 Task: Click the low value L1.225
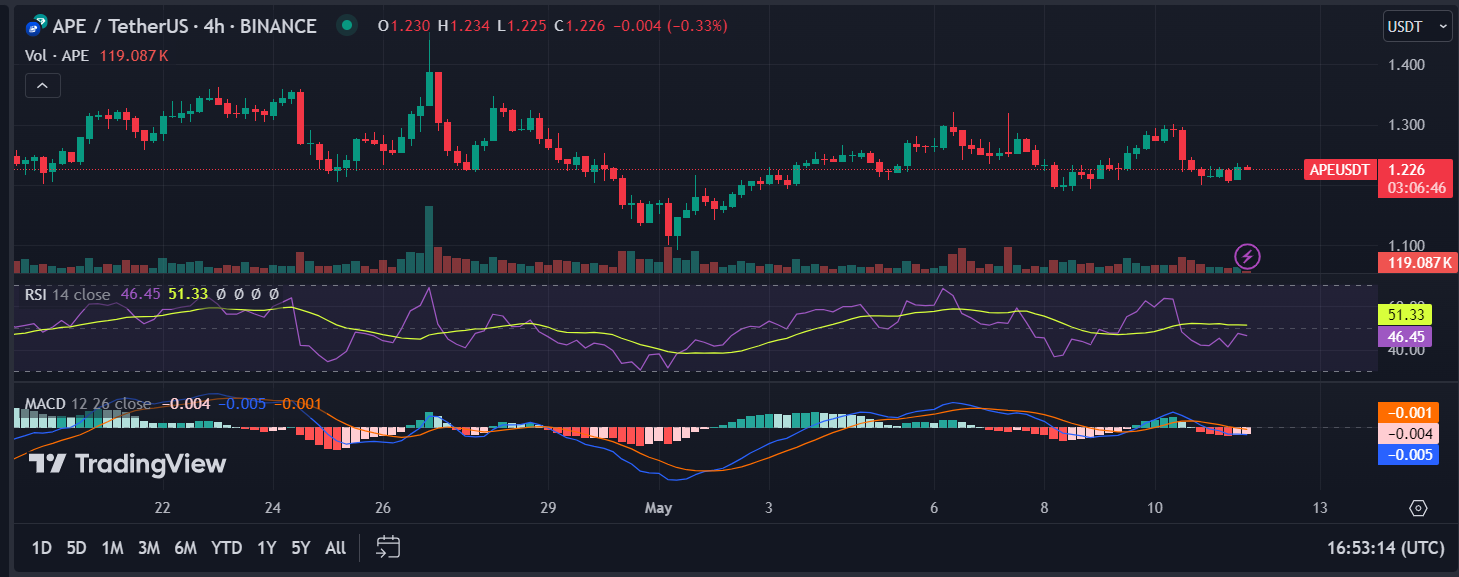(523, 26)
